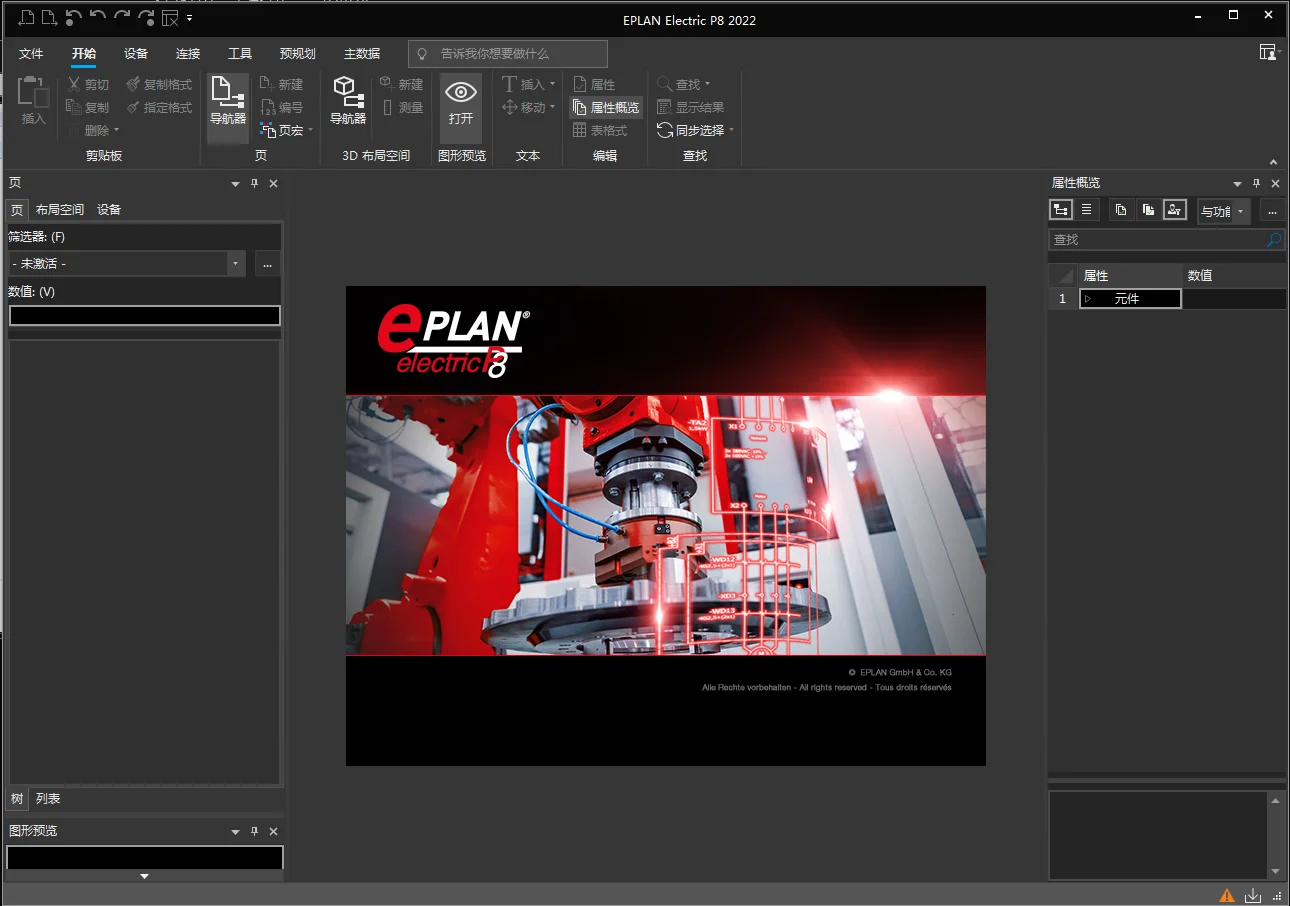Click the download icon in the status bar
This screenshot has width=1290, height=906.
[x=1253, y=895]
